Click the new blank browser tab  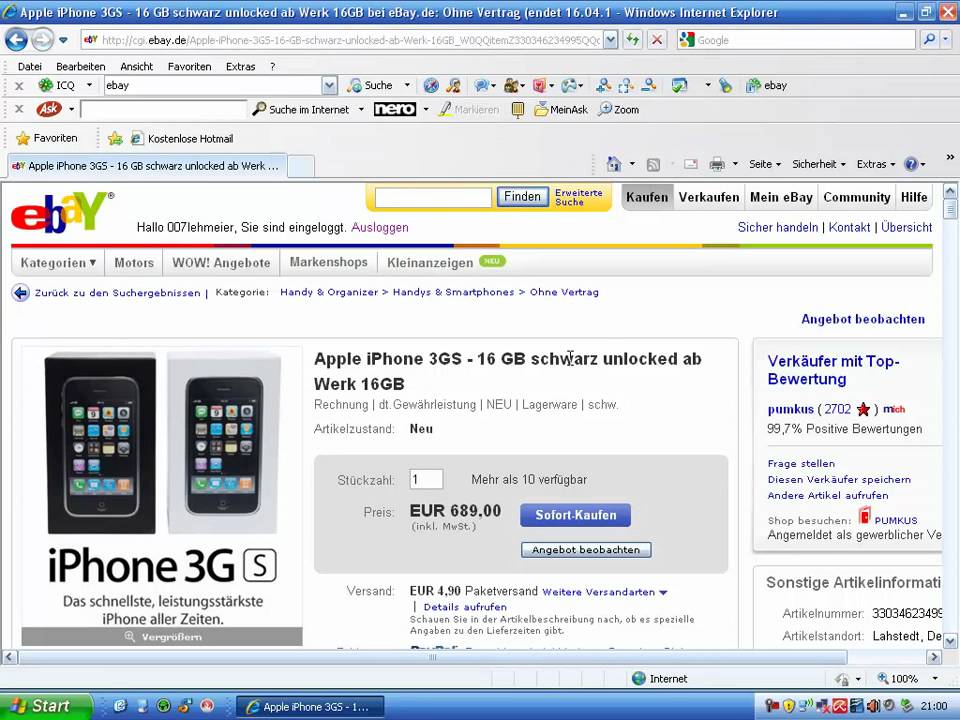coord(301,165)
